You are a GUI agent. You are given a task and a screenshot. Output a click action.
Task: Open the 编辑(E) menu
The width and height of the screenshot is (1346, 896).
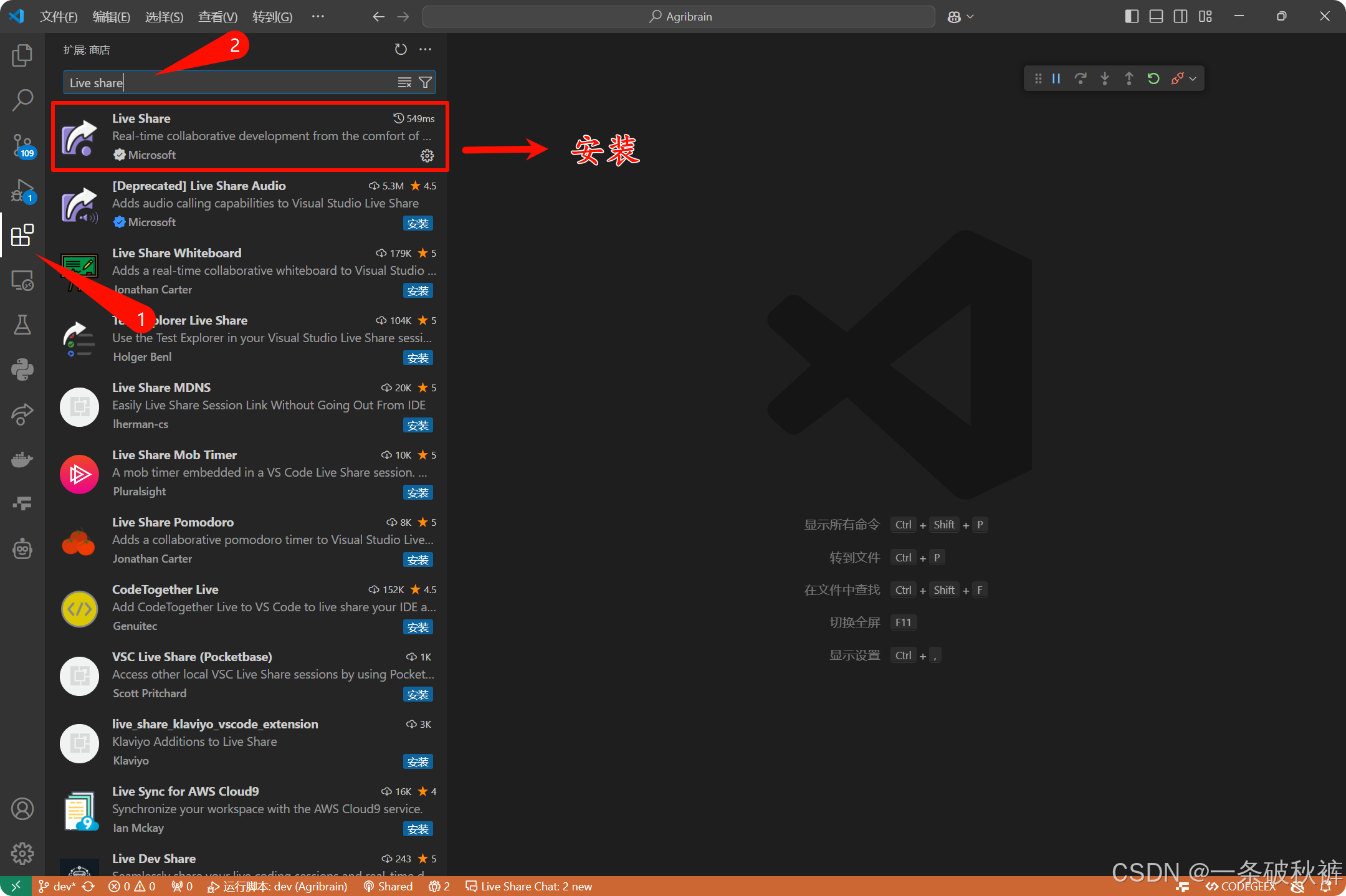112,17
